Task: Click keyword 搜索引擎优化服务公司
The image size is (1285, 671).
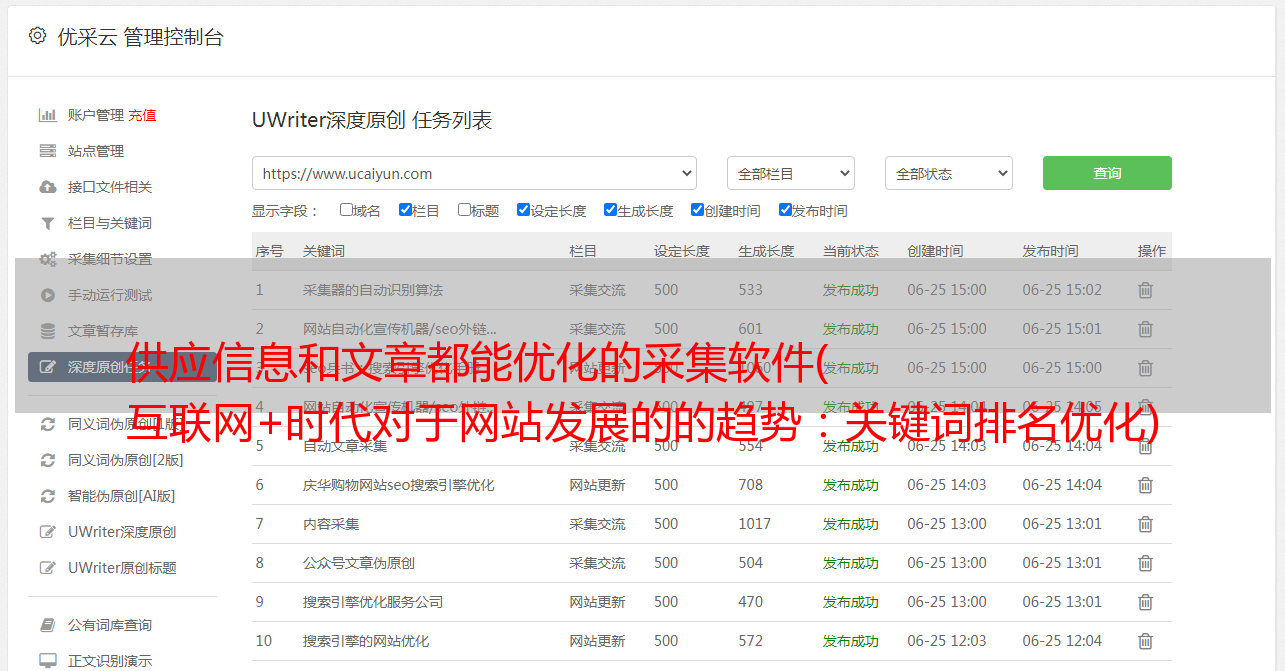Action: pos(373,602)
